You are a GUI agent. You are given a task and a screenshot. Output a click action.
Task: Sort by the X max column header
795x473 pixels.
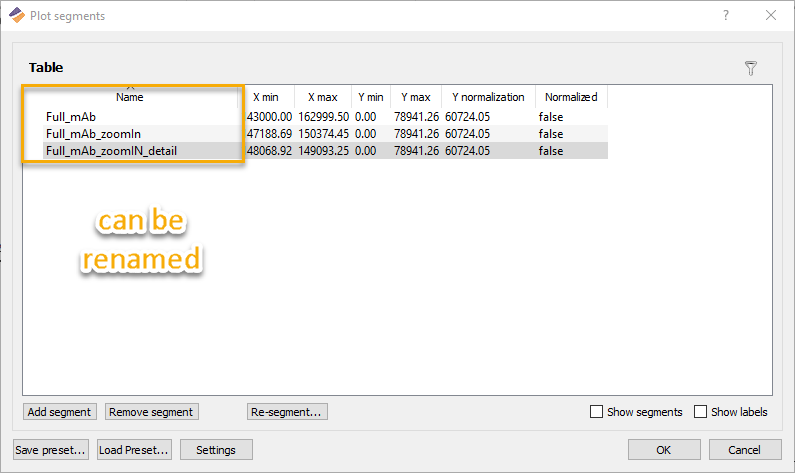tap(323, 97)
